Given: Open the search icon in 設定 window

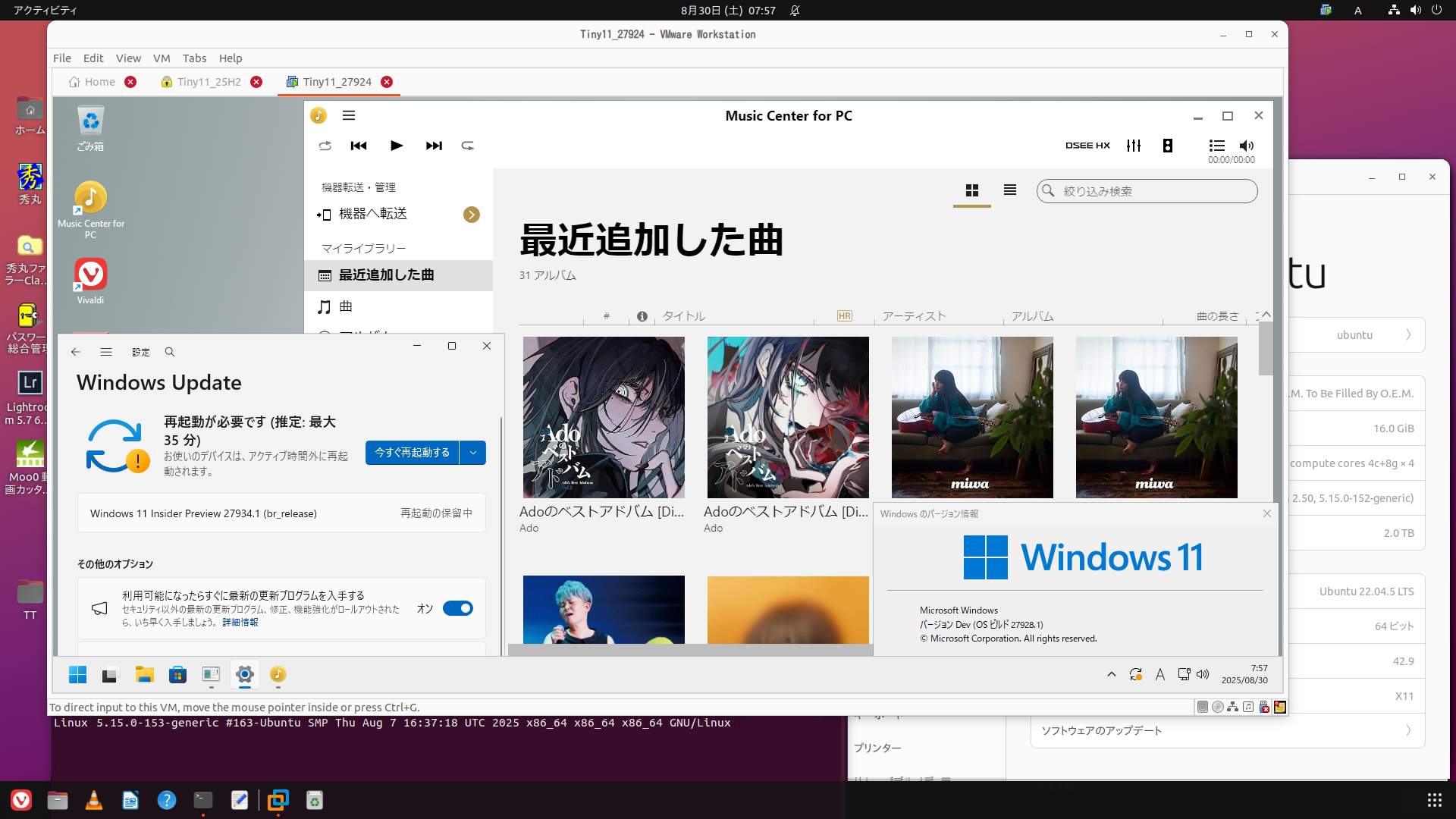Looking at the screenshot, I should [170, 352].
